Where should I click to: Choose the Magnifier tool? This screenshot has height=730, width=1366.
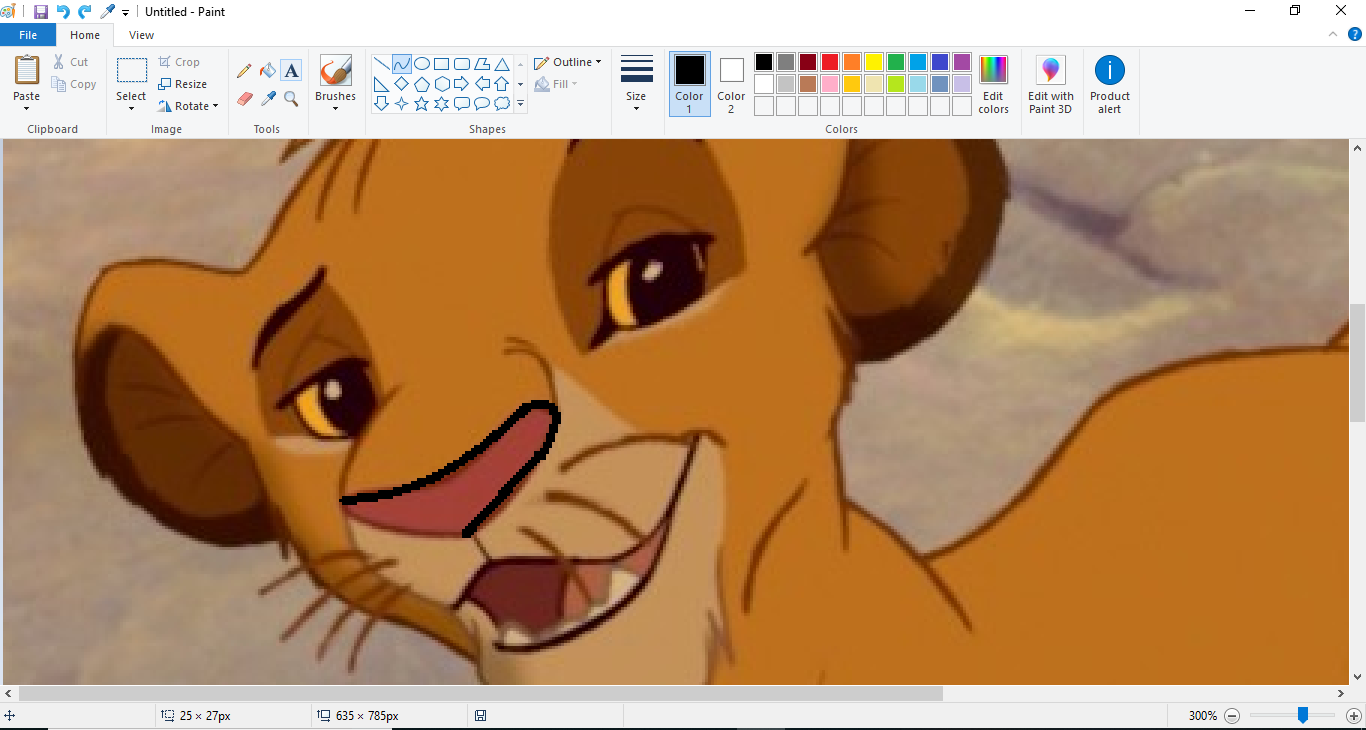291,98
